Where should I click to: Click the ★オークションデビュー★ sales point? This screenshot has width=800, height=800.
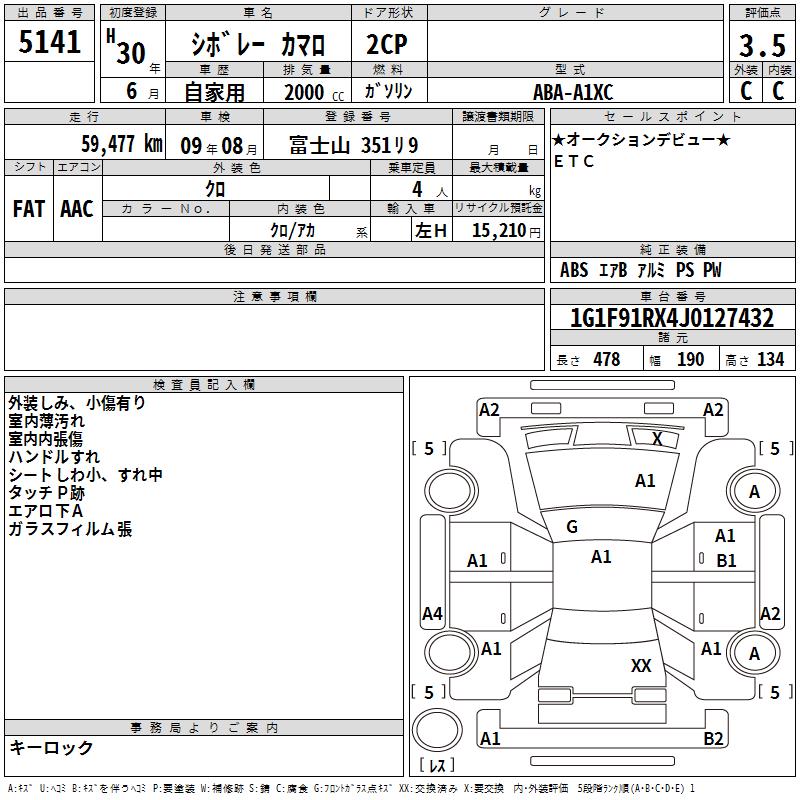pyautogui.click(x=642, y=139)
